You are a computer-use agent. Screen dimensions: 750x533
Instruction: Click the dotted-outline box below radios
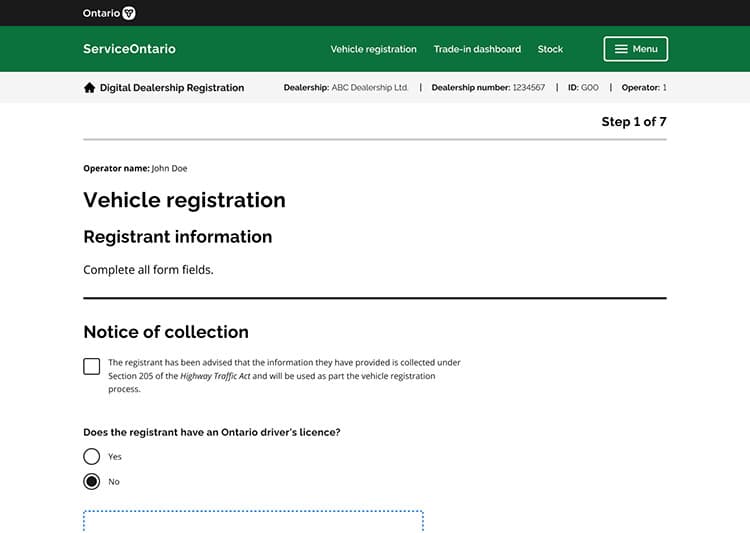(253, 520)
